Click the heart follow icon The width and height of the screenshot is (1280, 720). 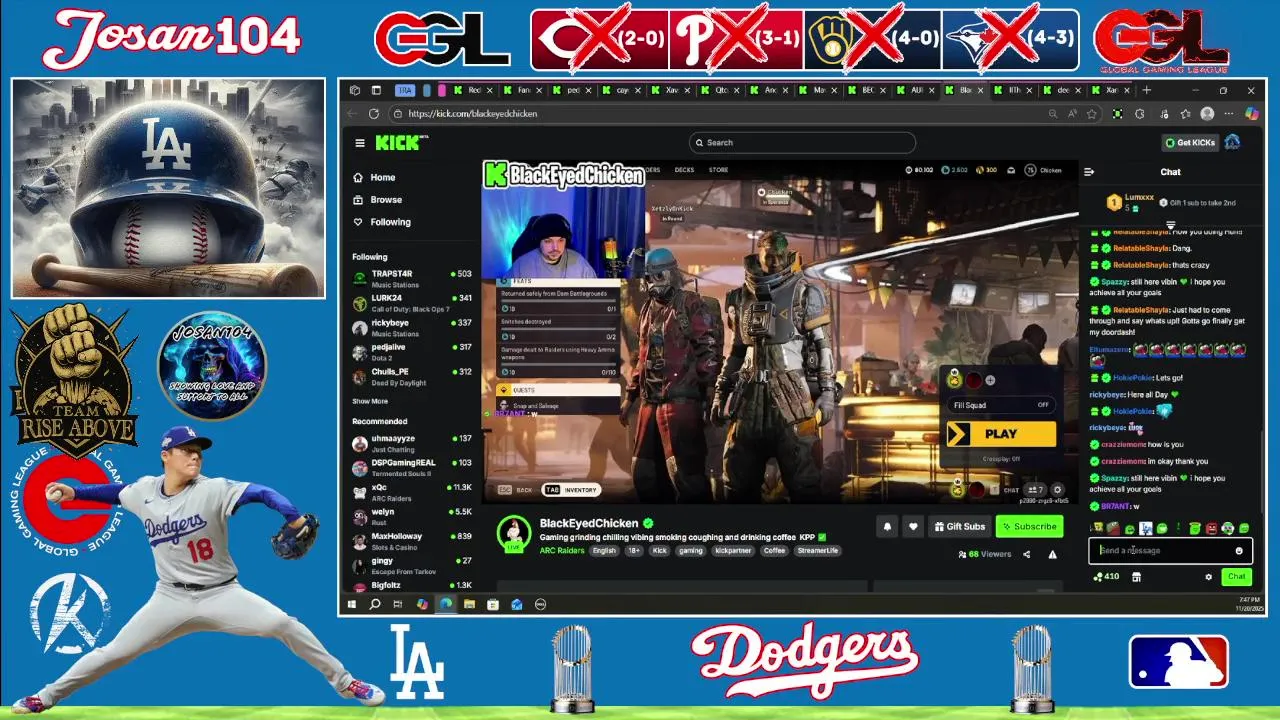pos(912,526)
